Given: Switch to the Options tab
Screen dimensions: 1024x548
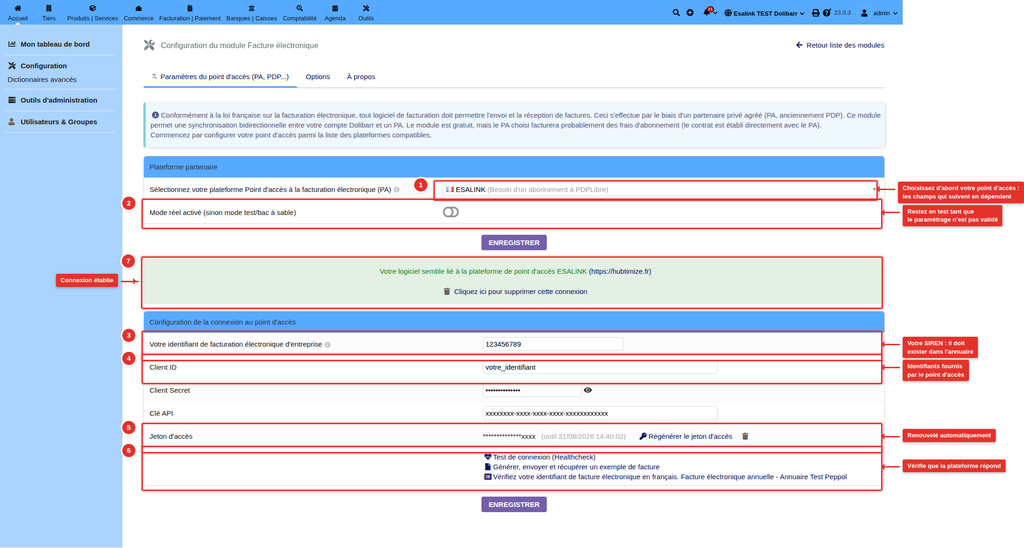Looking at the screenshot, I should point(318,76).
